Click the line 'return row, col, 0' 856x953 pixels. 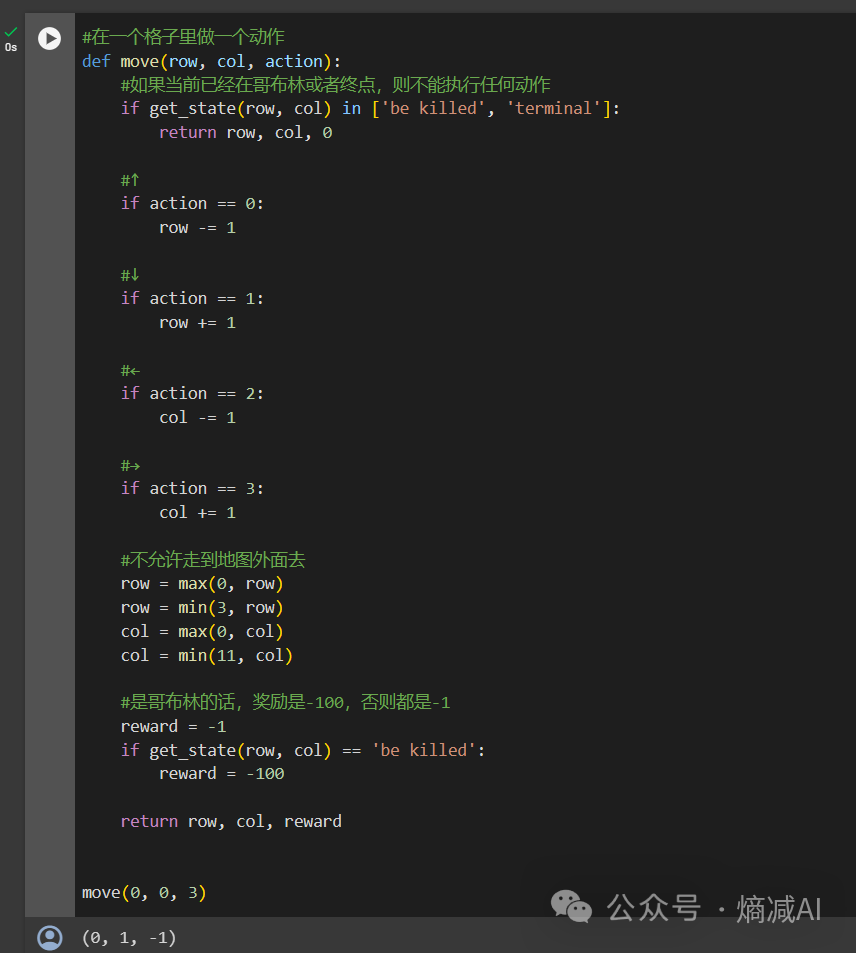(x=246, y=132)
